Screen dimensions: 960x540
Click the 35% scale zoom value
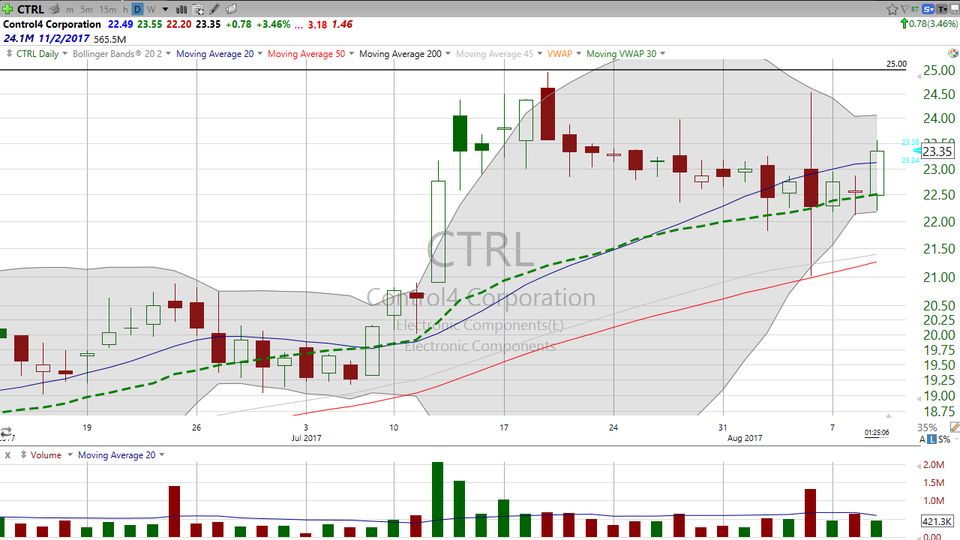[x=927, y=427]
